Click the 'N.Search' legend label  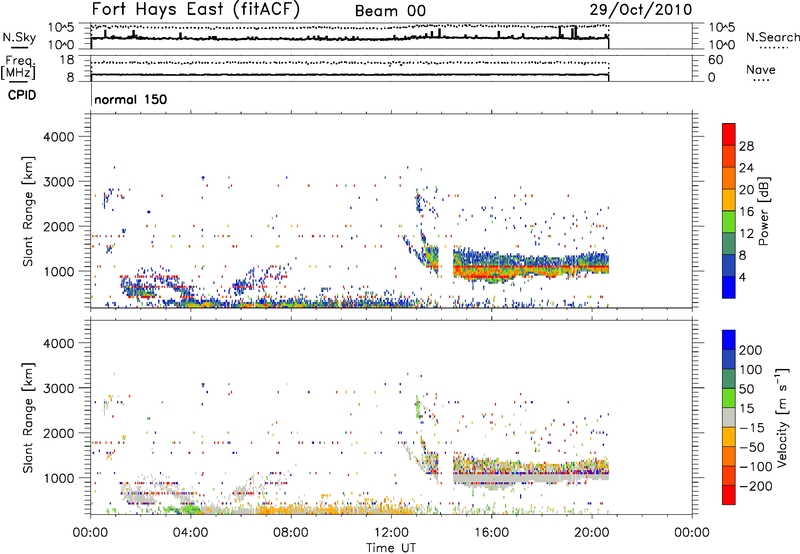tap(772, 37)
